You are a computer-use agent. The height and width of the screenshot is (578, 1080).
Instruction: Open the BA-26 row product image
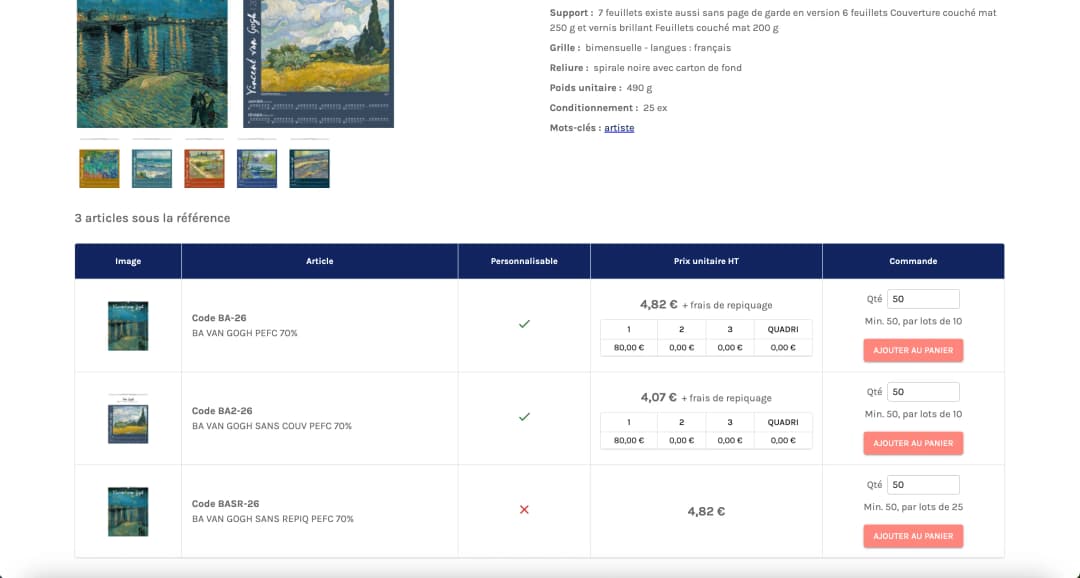[x=128, y=325]
